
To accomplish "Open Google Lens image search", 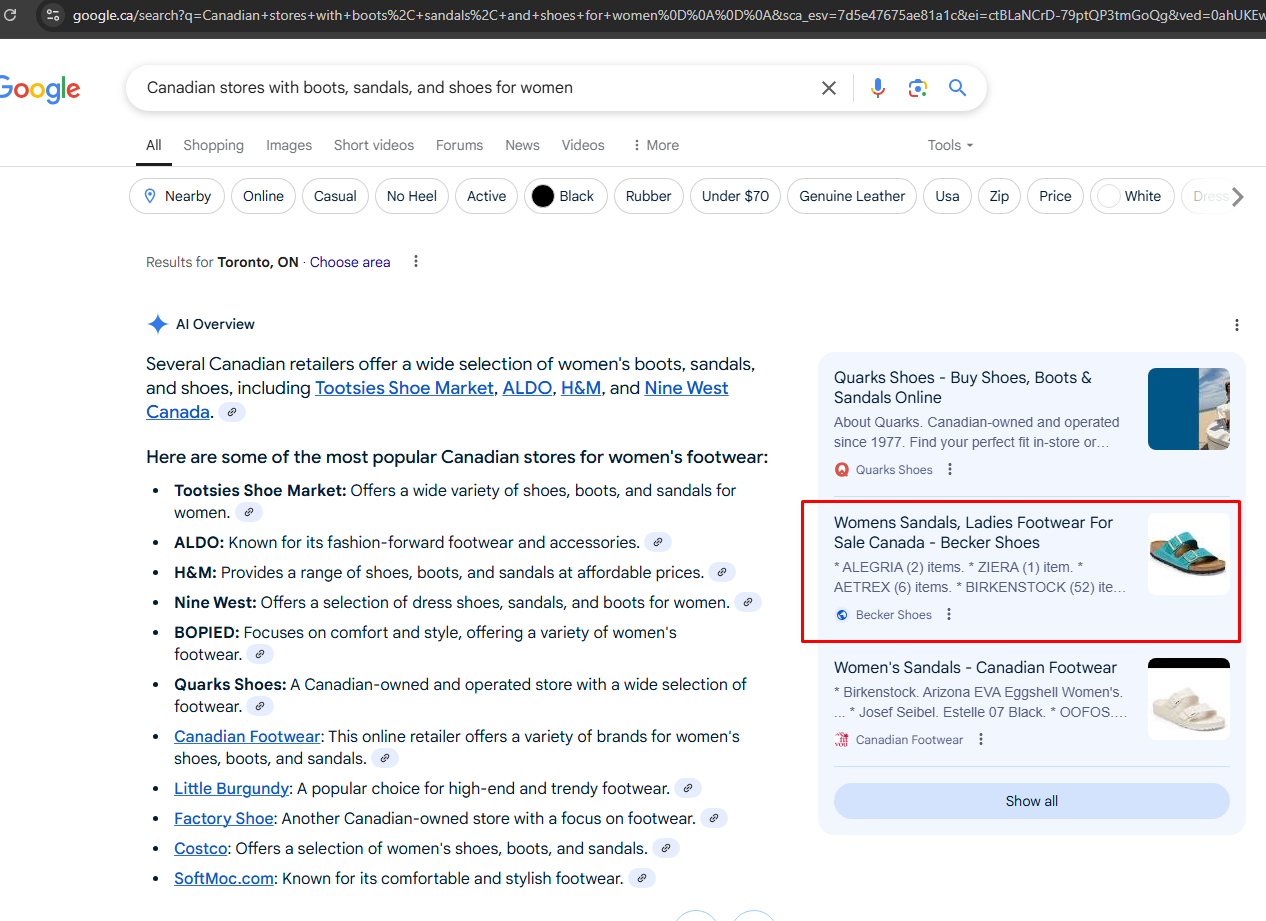I will pyautogui.click(x=918, y=88).
